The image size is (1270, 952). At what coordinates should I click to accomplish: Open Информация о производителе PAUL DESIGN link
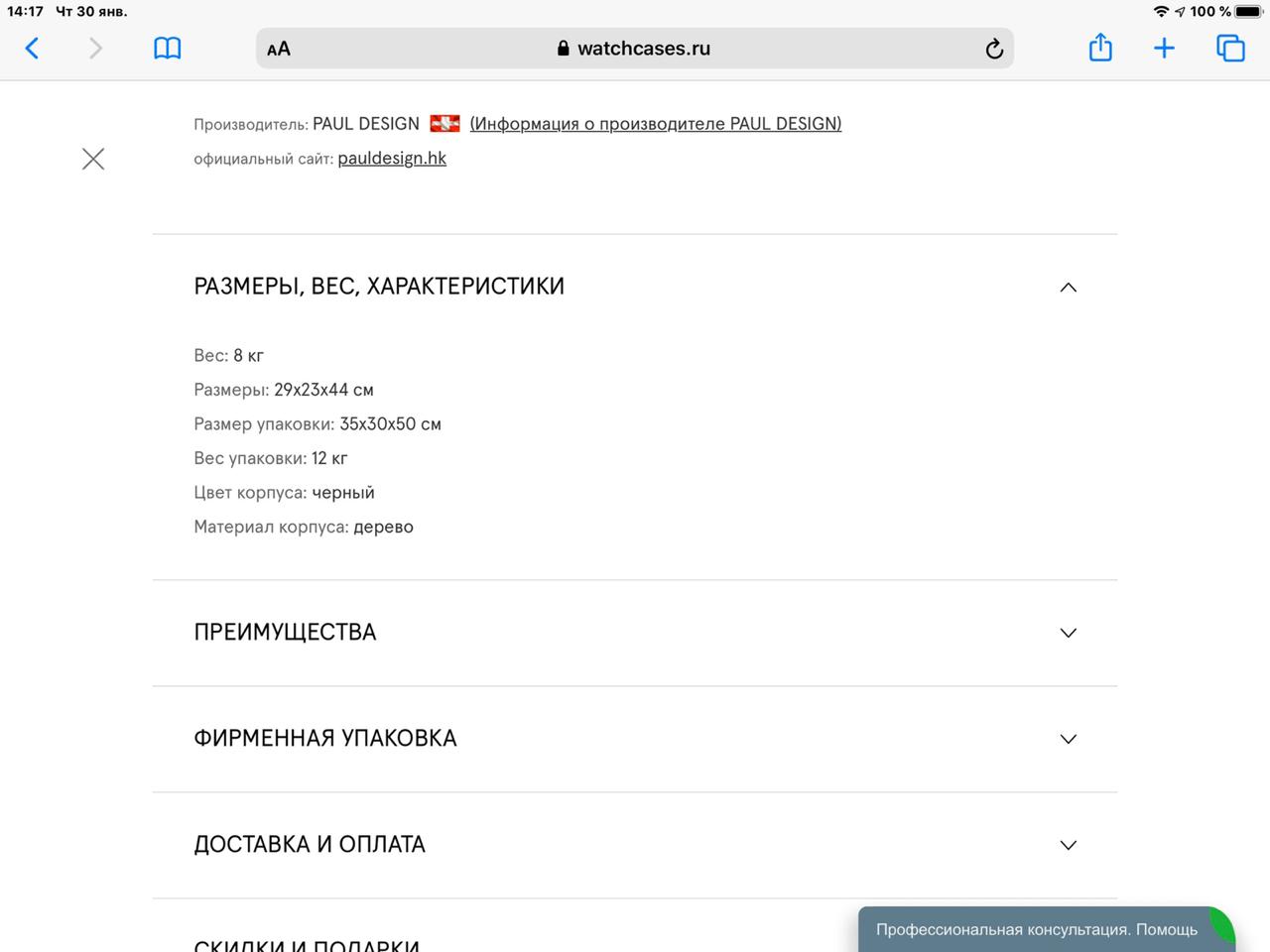[656, 124]
